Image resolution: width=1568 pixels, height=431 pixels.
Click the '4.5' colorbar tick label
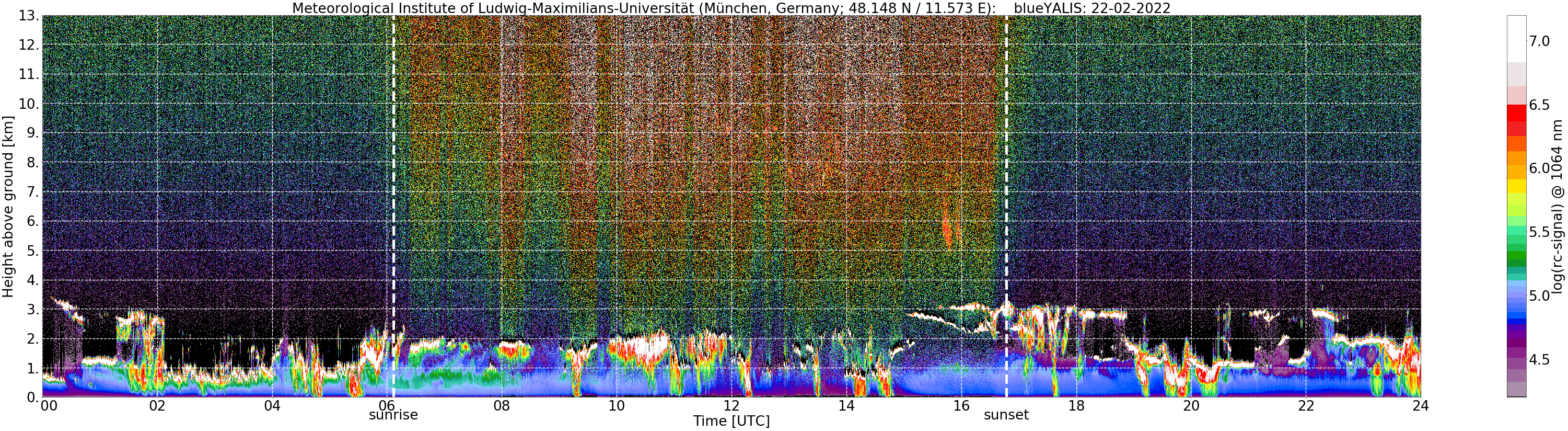1539,360
